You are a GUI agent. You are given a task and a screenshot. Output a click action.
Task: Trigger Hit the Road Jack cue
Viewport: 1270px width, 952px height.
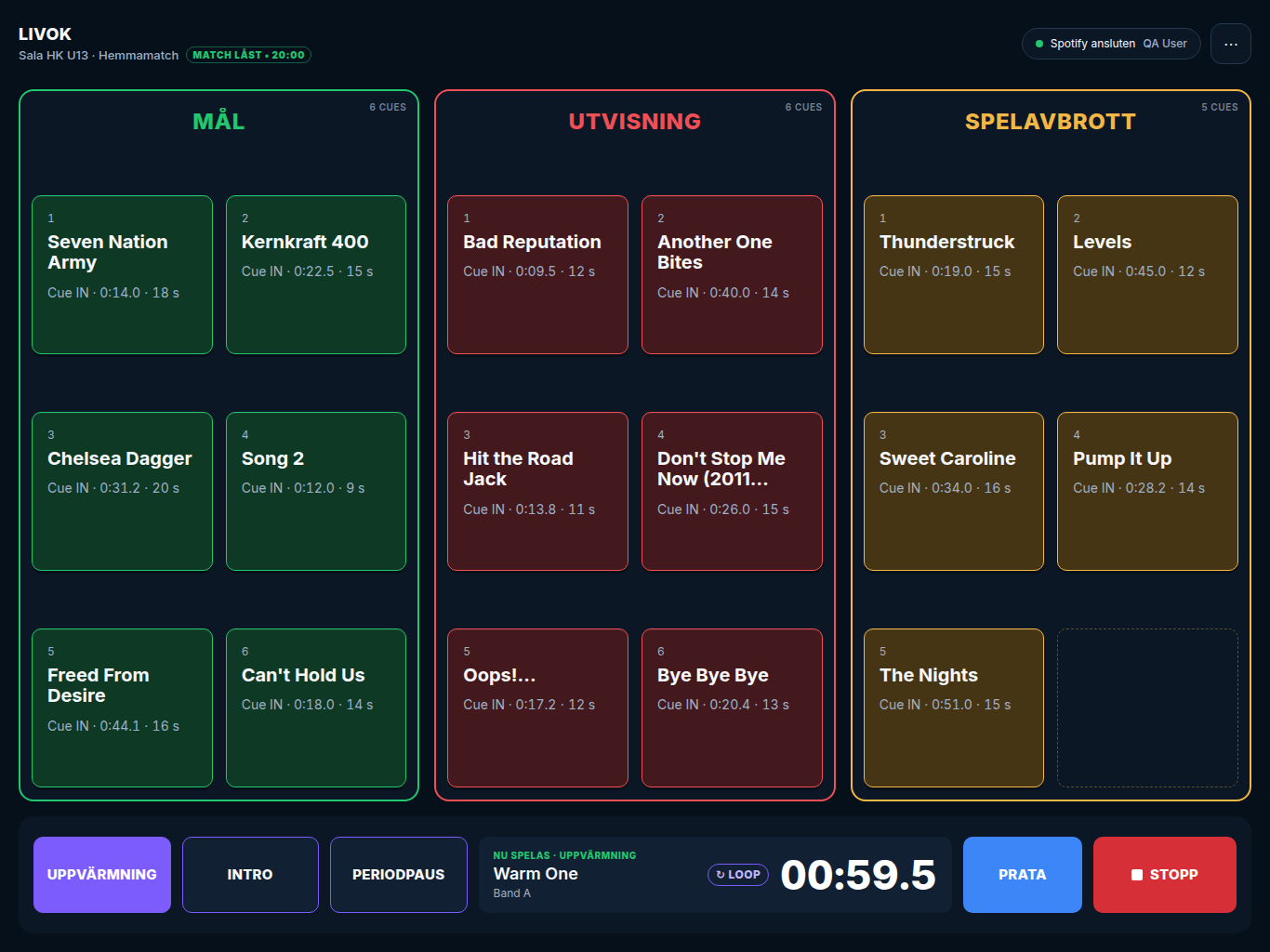pos(537,492)
